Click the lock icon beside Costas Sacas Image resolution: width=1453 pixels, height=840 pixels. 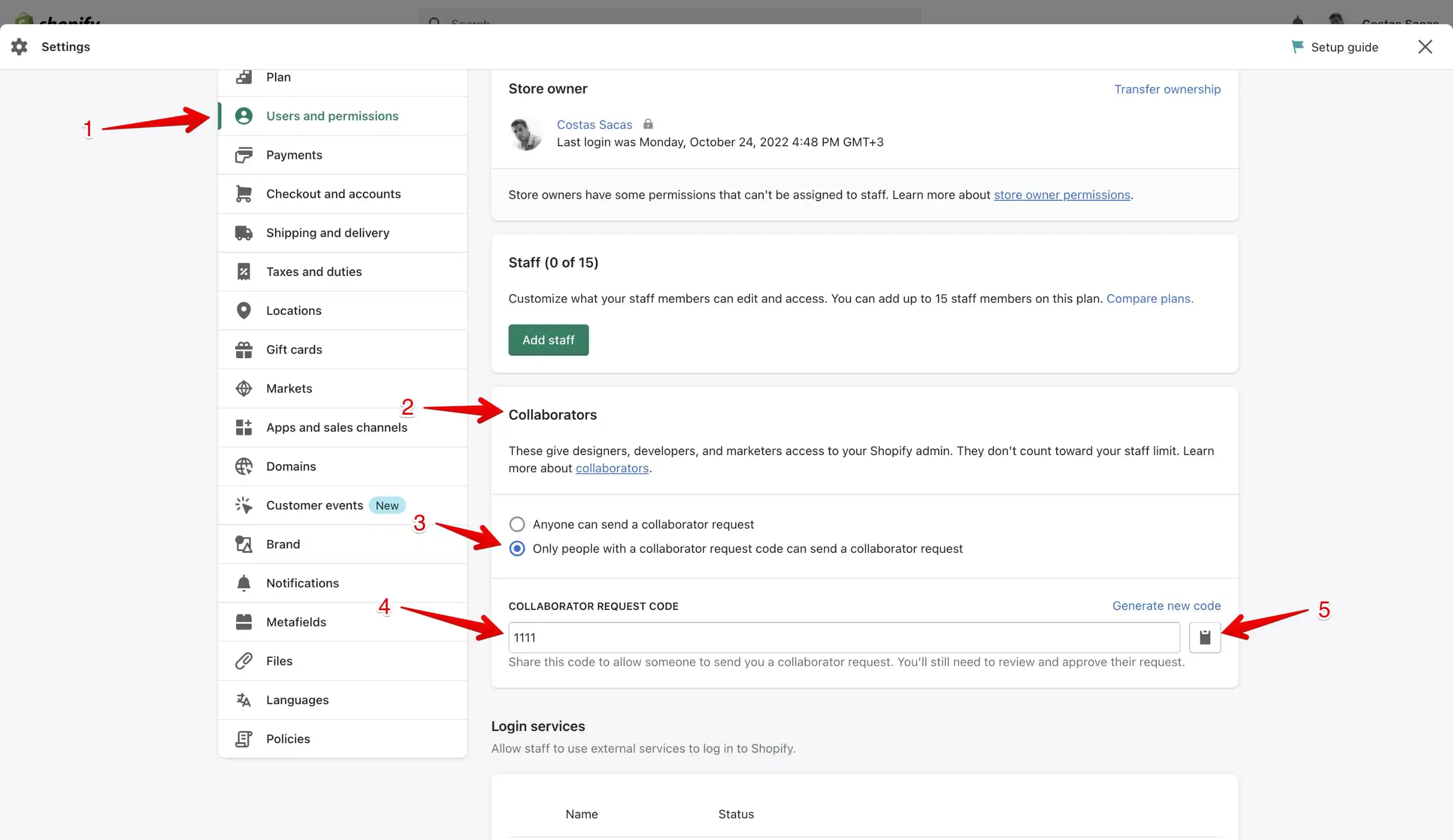coord(647,124)
